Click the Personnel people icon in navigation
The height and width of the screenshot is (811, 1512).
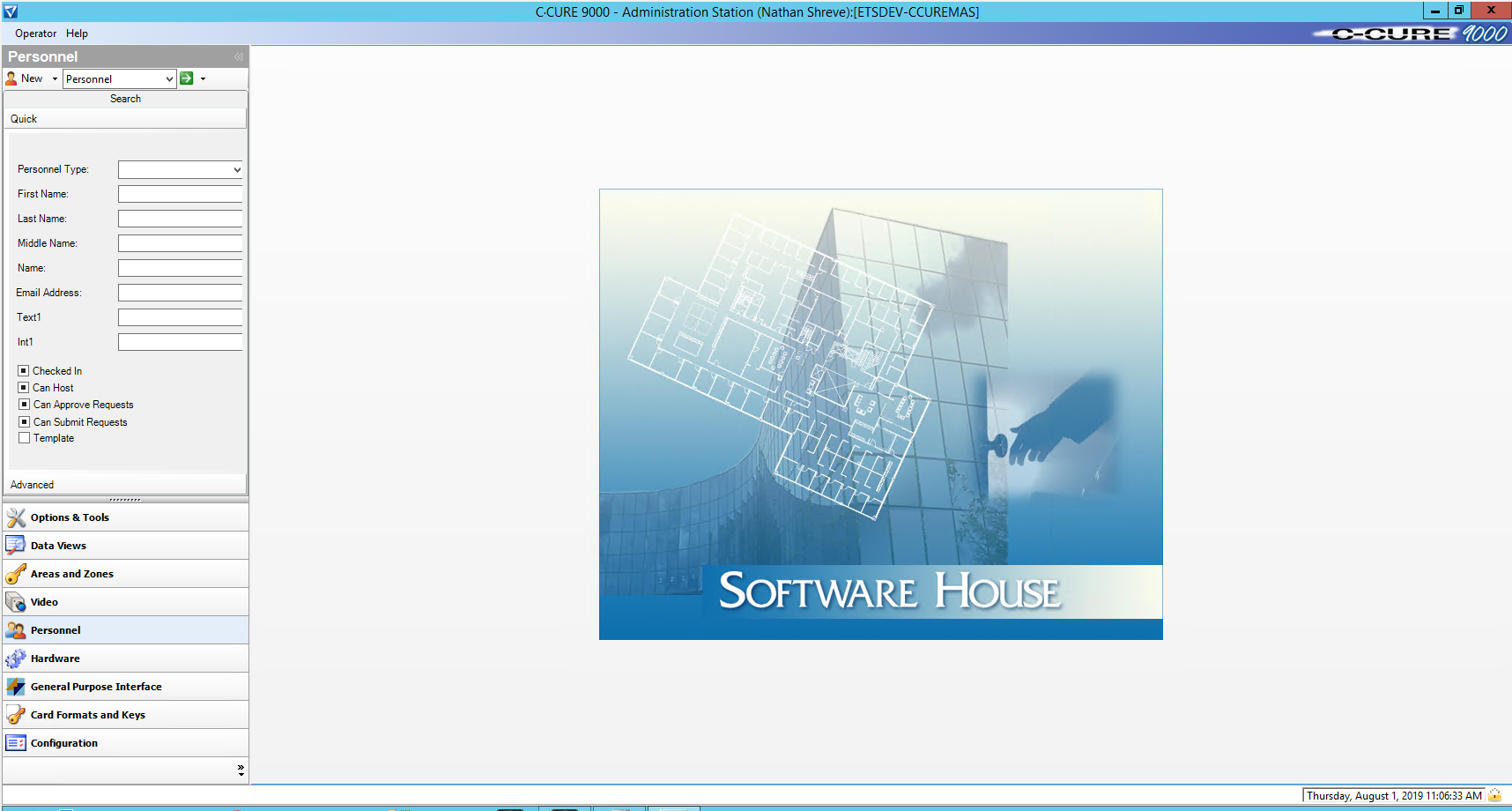[16, 630]
